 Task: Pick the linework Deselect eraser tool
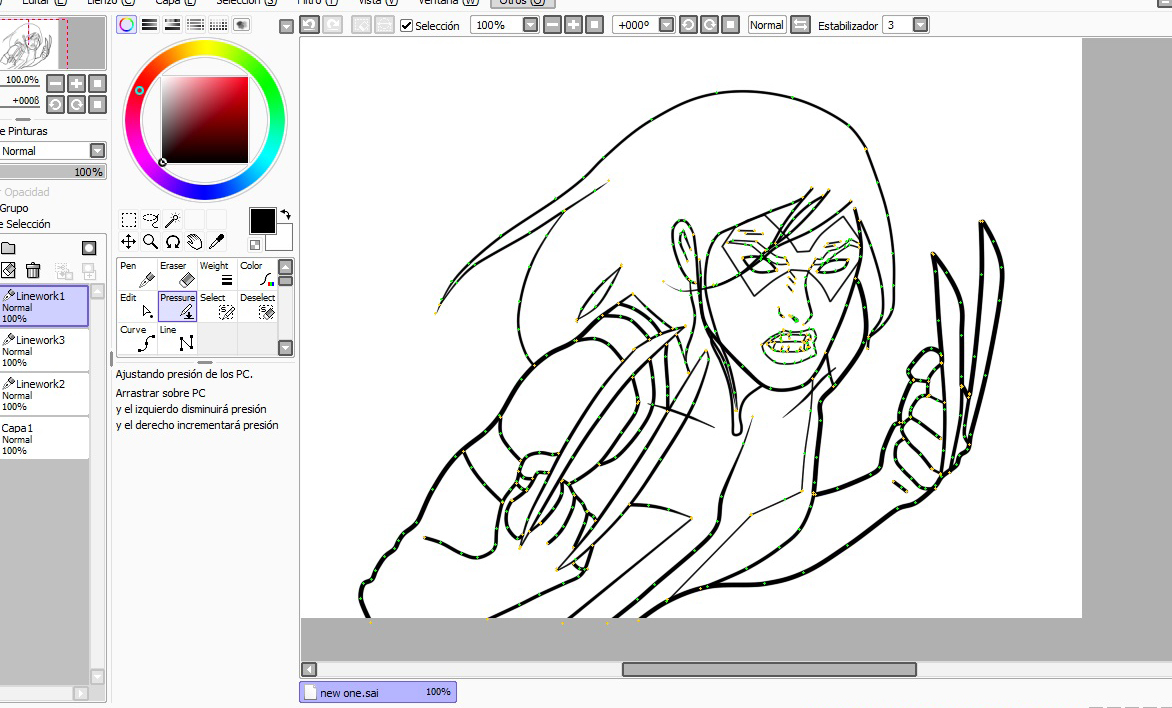pyautogui.click(x=257, y=306)
